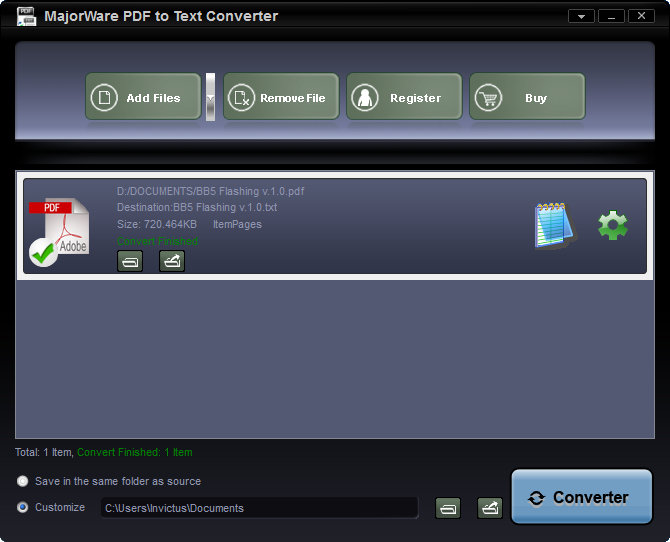
Task: Click the app logo in title bar
Action: click(x=26, y=16)
